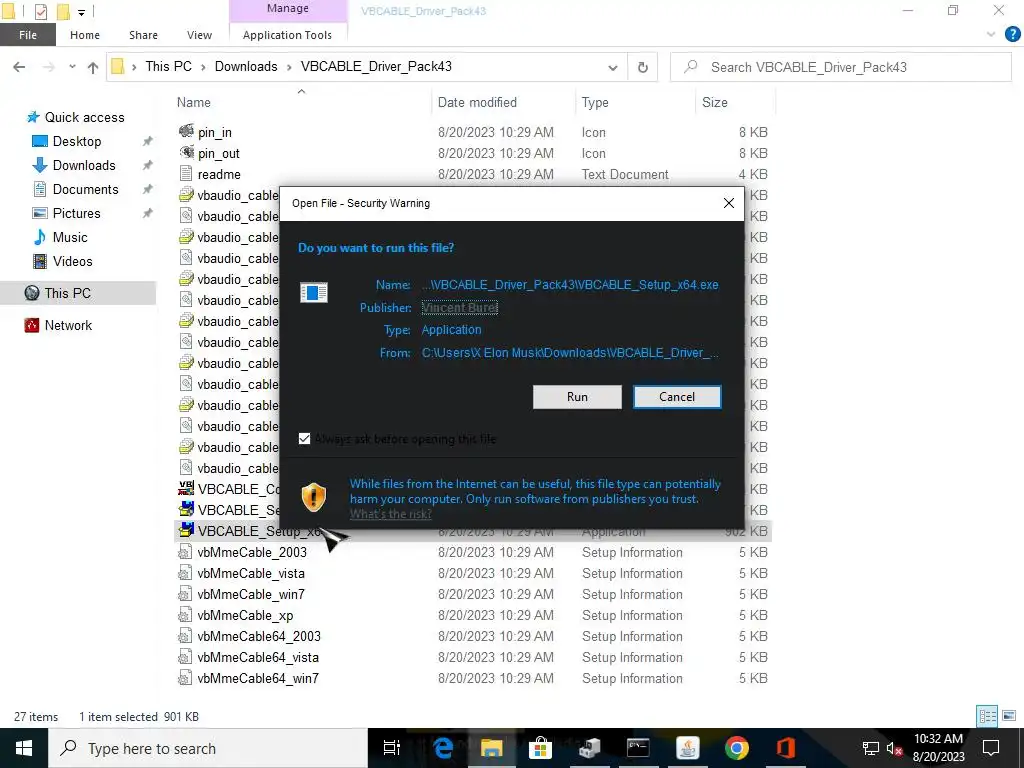This screenshot has width=1024, height=768.
Task: Click Downloads in the address breadcrumb
Action: [246, 67]
